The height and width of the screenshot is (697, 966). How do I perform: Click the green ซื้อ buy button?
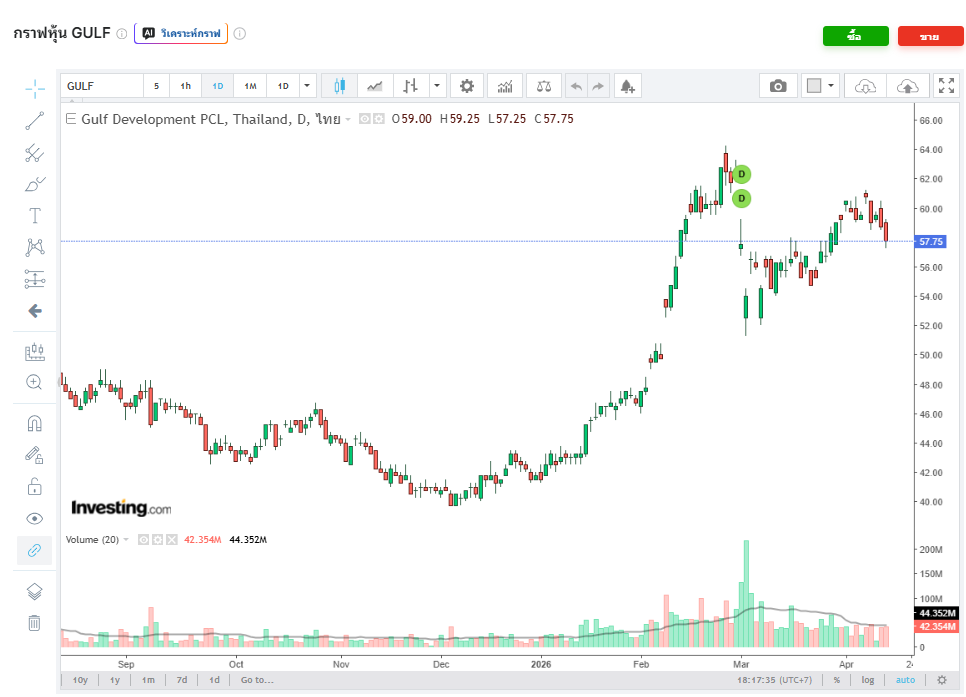[x=856, y=36]
